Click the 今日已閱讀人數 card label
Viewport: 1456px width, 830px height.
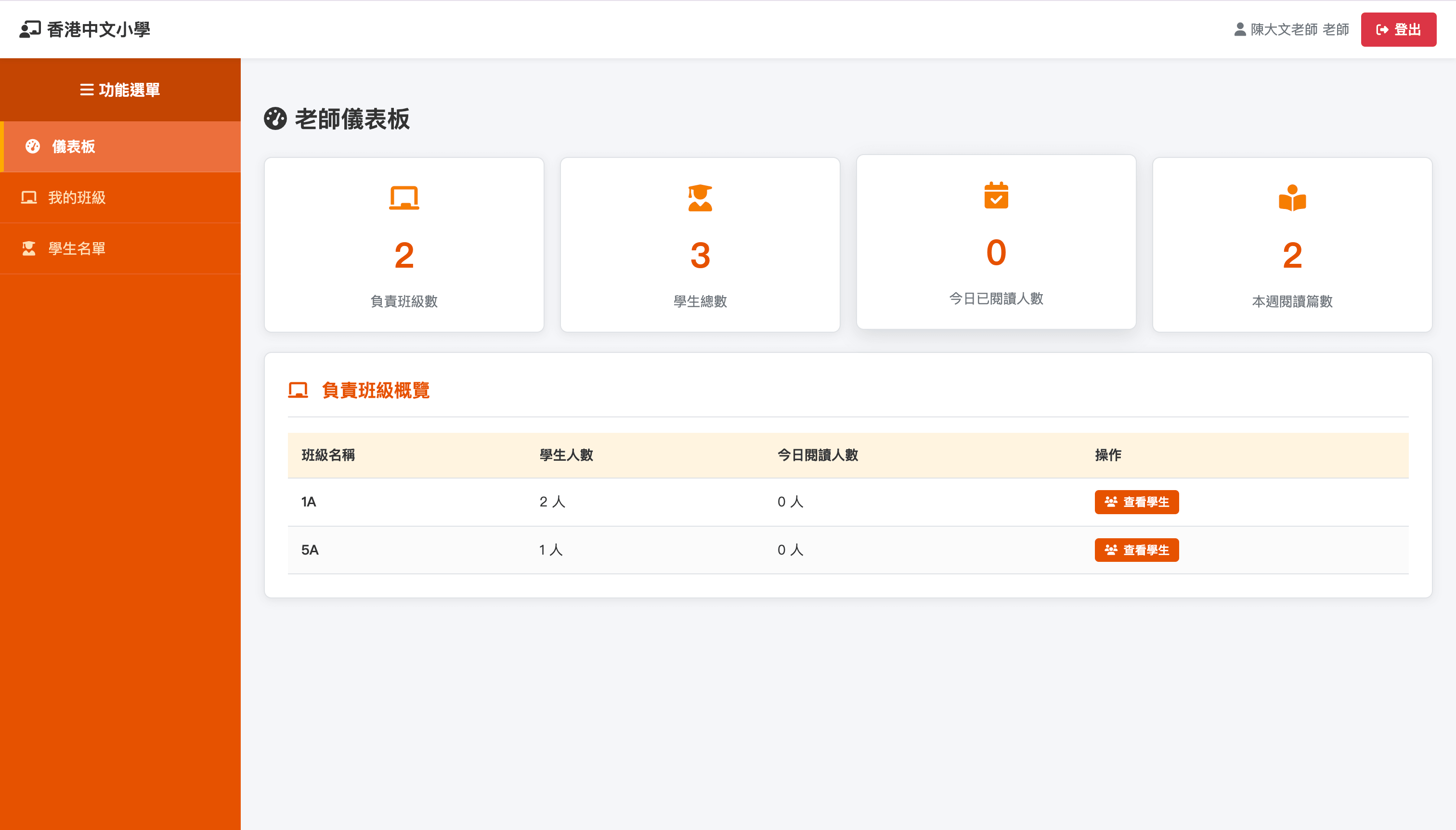tap(996, 298)
